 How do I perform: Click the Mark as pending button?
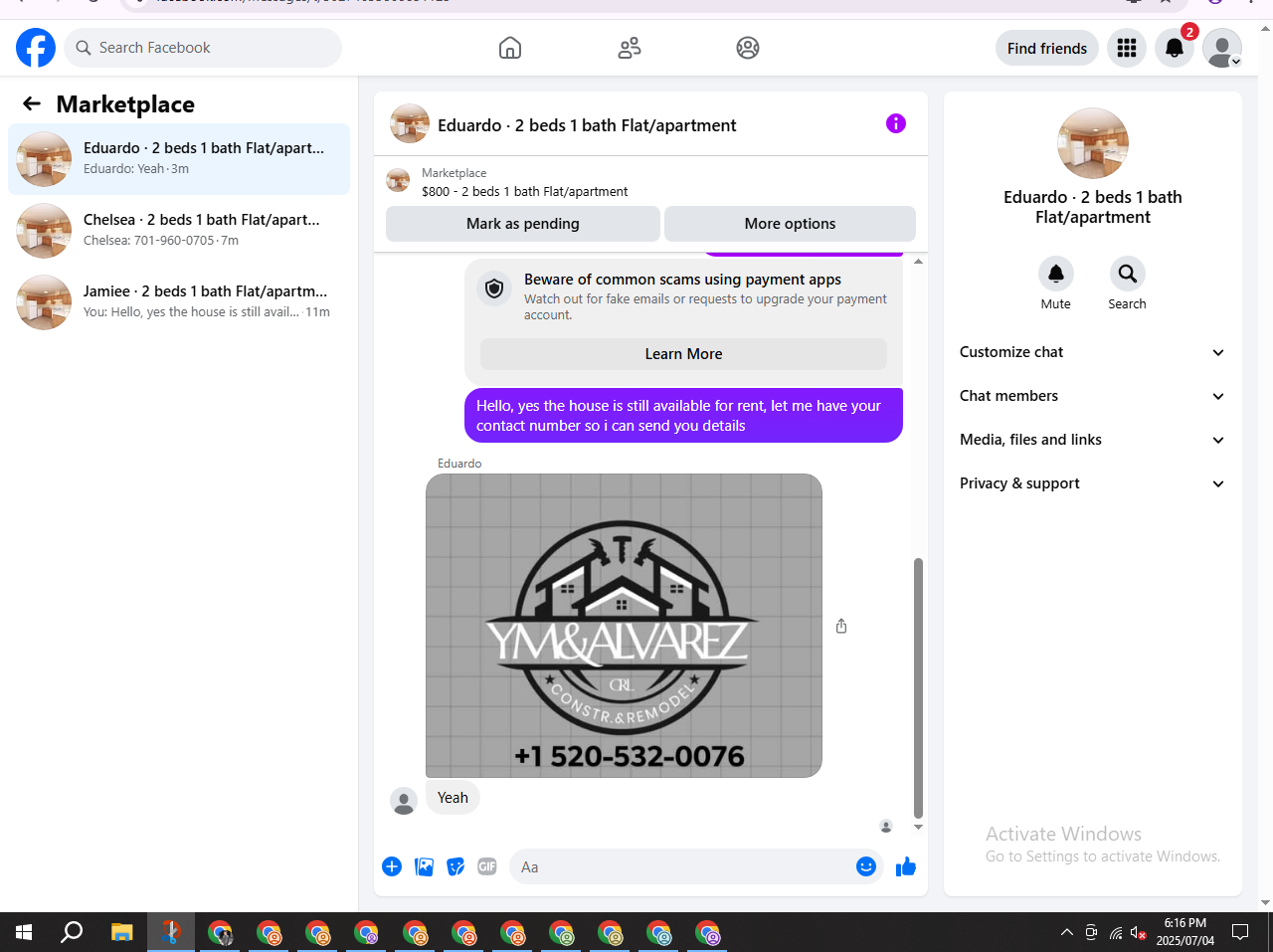(x=523, y=224)
